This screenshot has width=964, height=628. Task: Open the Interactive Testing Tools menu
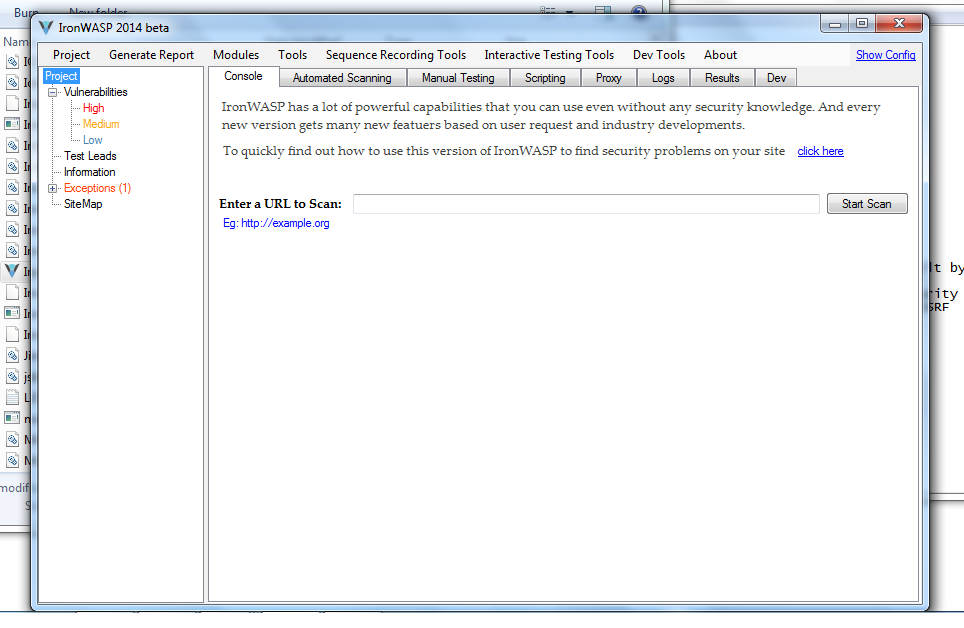pos(548,55)
